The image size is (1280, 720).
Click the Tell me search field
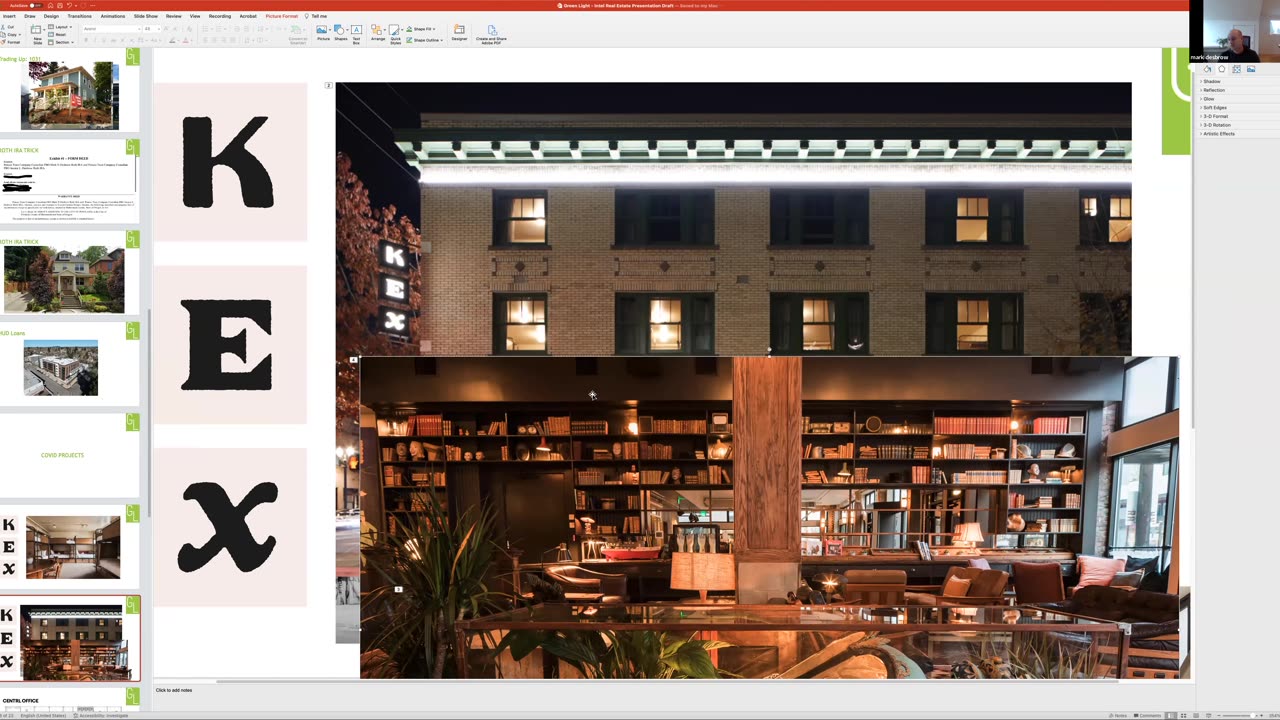click(x=316, y=16)
